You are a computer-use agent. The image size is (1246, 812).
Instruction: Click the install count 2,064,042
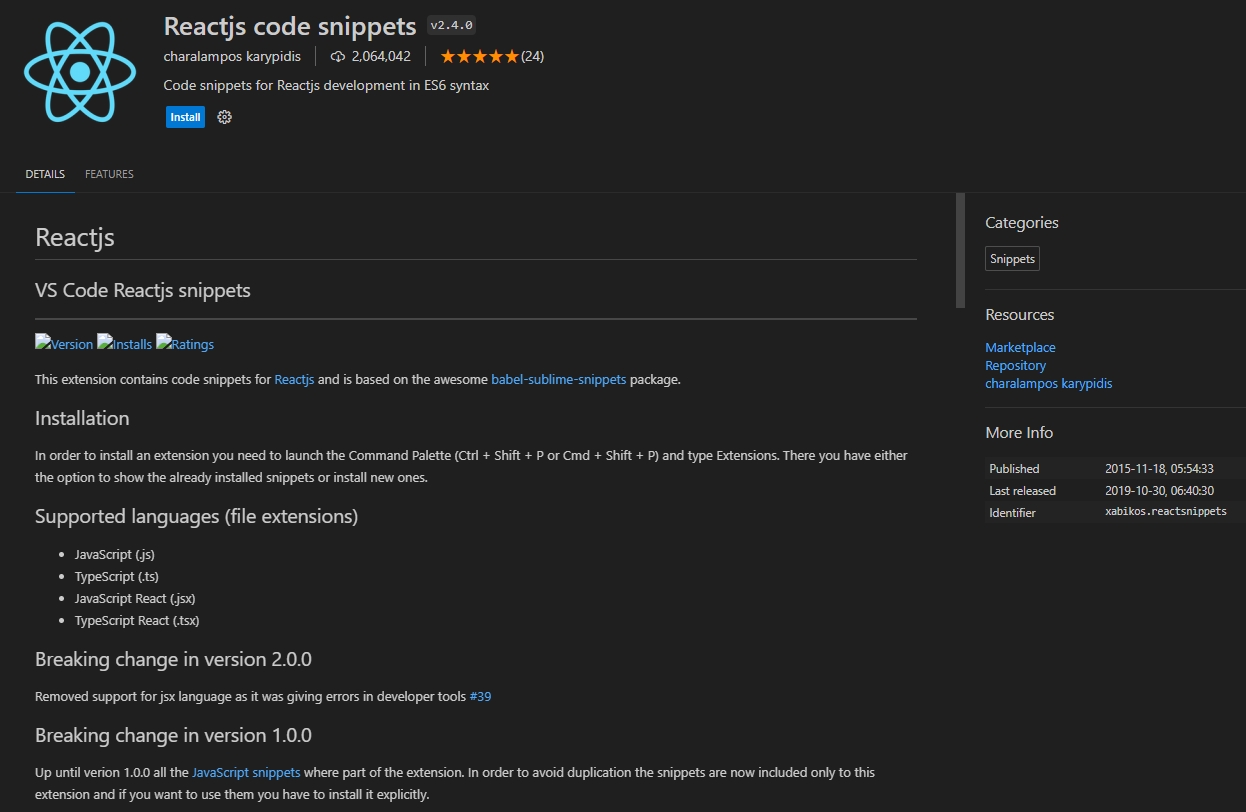point(381,56)
